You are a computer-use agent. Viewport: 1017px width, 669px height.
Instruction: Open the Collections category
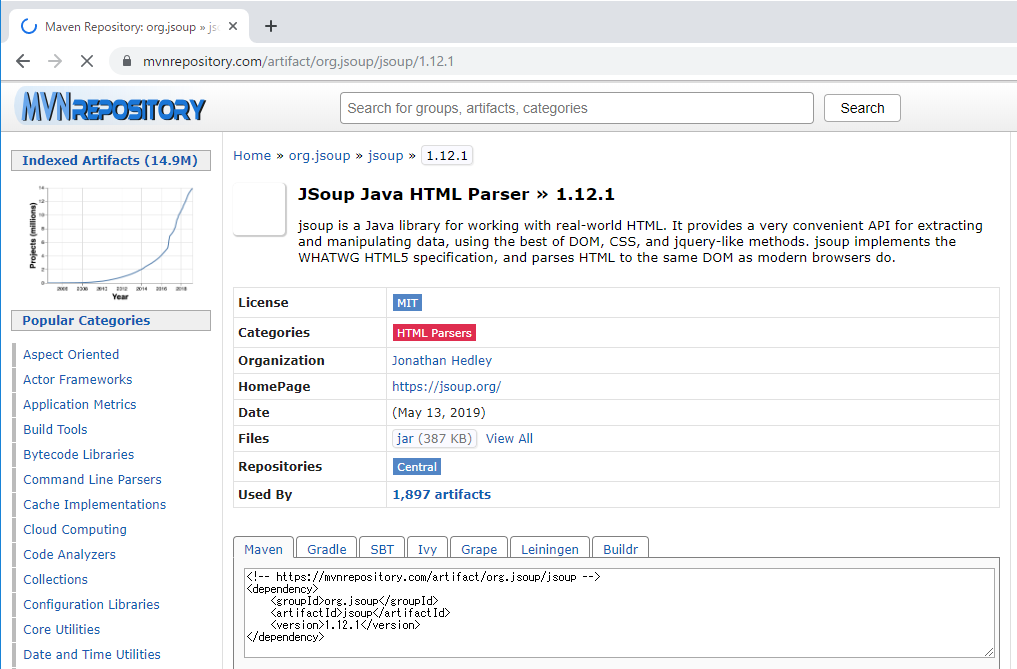coord(55,579)
